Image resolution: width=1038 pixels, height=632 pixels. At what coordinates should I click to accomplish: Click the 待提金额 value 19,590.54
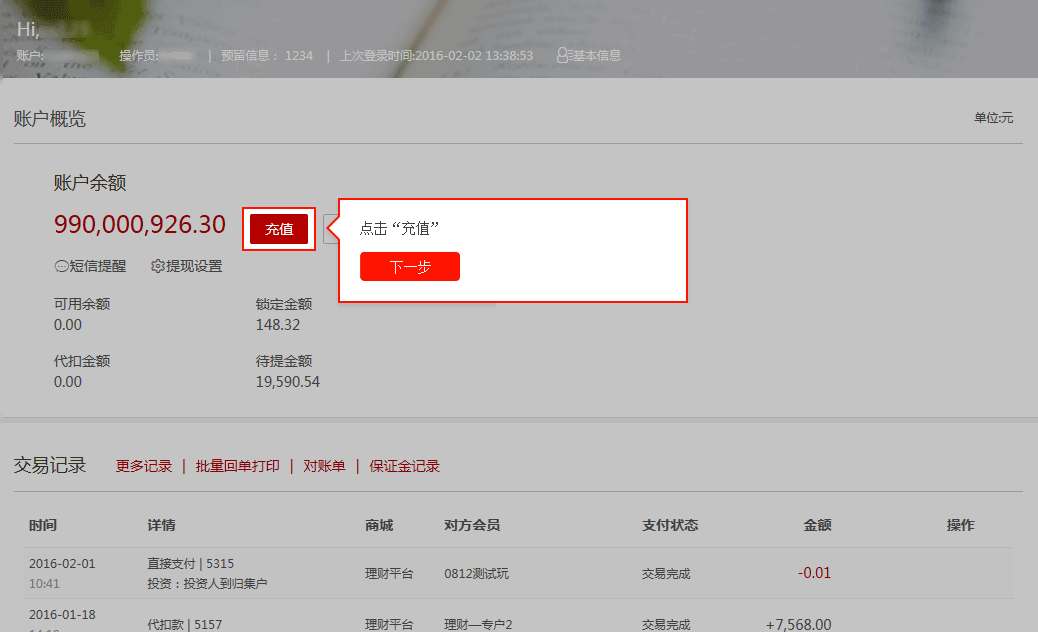point(288,382)
